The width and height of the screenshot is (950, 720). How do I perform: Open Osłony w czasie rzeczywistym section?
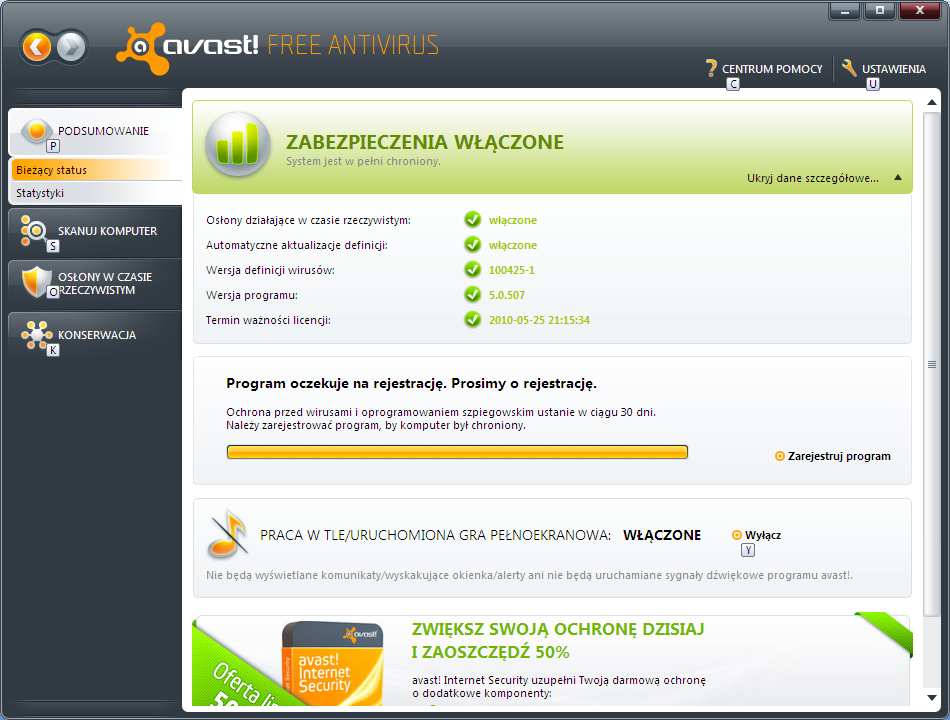coord(96,284)
